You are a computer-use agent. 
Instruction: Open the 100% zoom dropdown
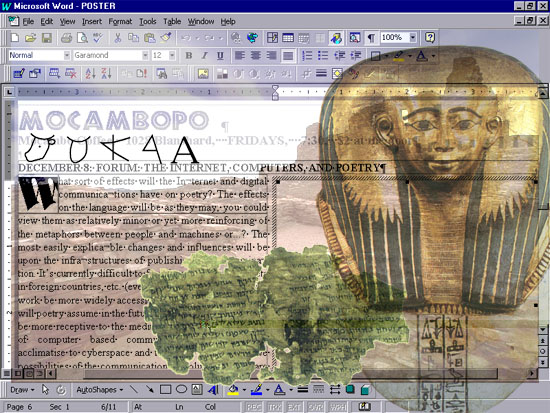413,37
